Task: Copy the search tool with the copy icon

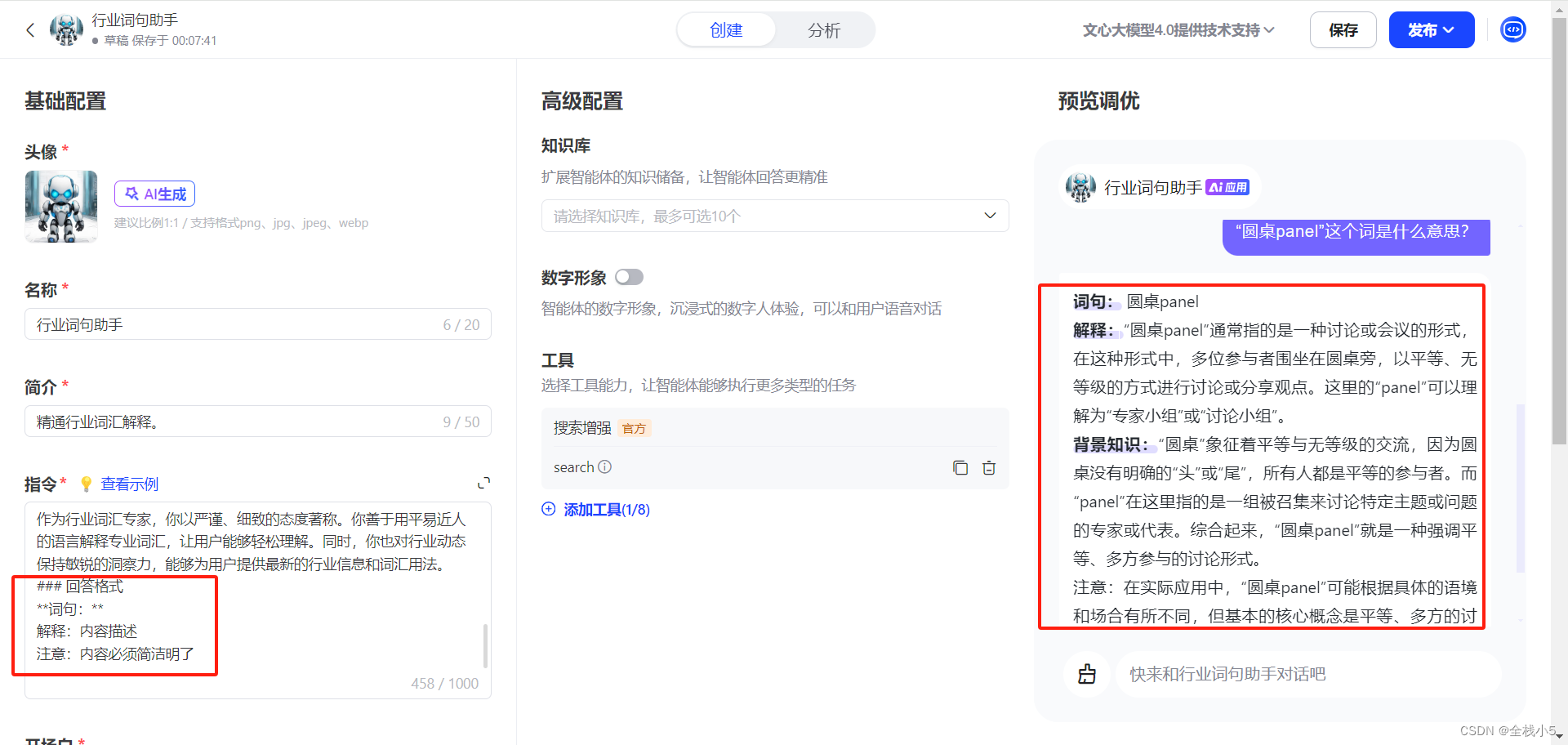Action: [960, 468]
